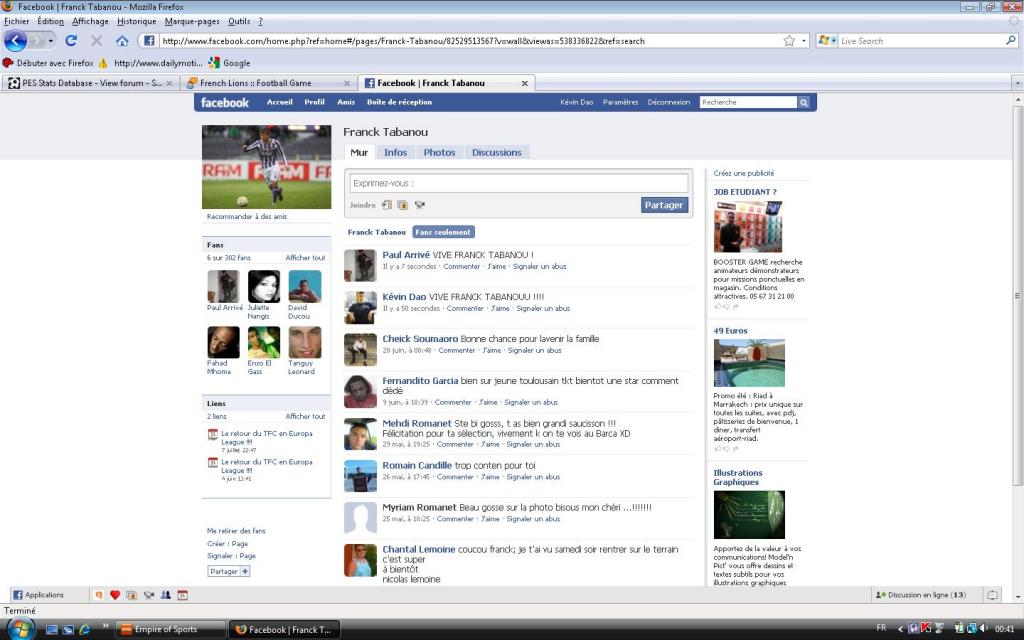This screenshot has width=1024, height=640.
Task: Click the Kaspersky icon in the system tray
Action: tap(925, 628)
